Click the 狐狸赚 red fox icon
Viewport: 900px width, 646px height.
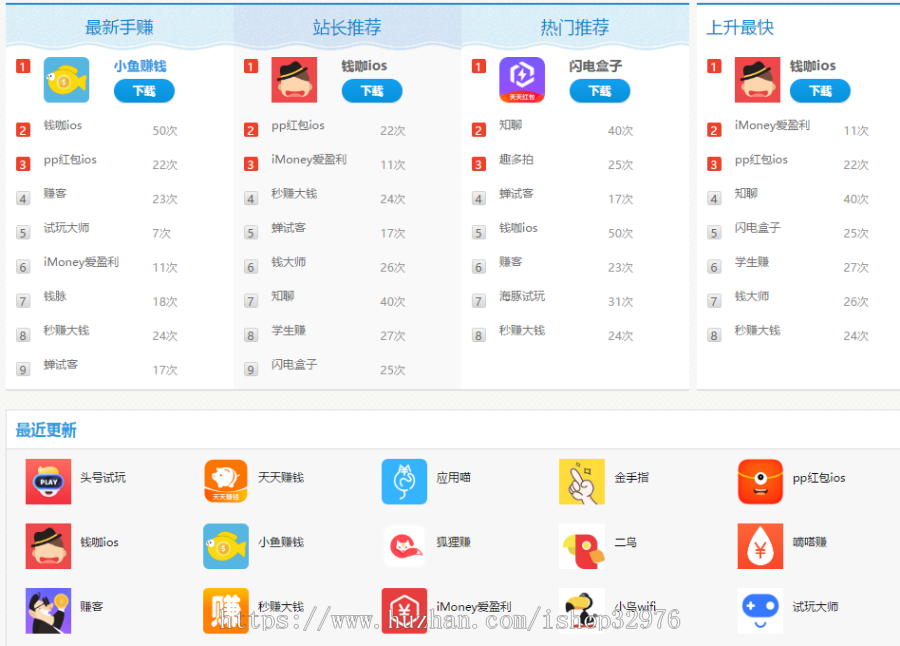point(404,547)
